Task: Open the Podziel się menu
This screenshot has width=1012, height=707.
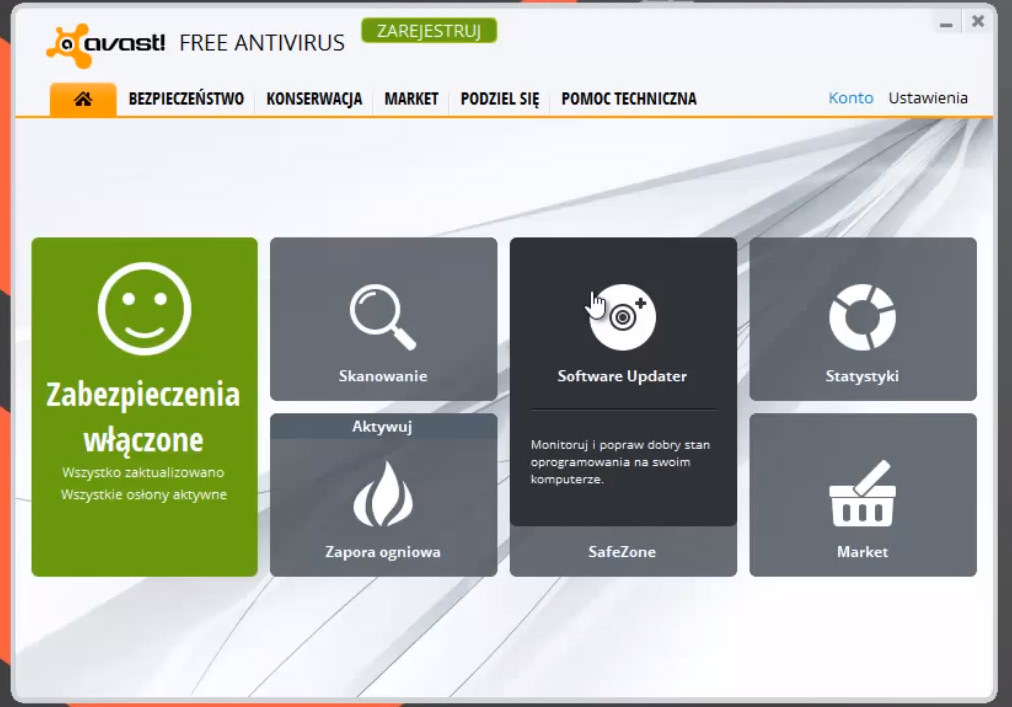Action: point(500,99)
